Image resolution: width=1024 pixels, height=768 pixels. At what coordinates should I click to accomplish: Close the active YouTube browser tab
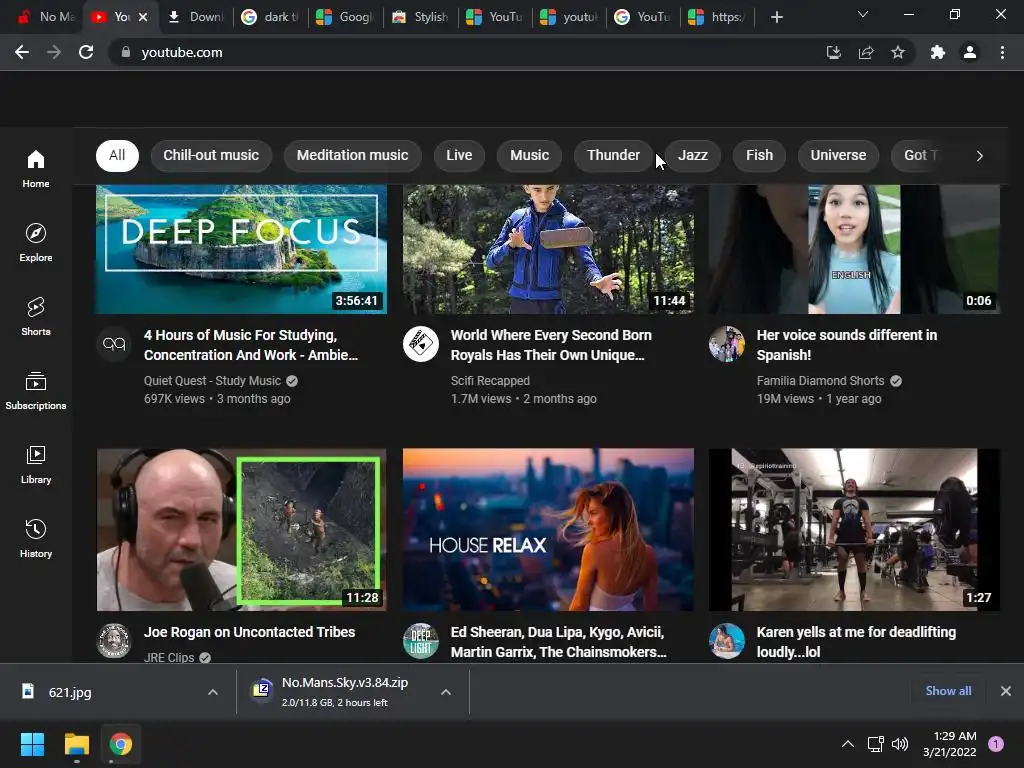[143, 17]
